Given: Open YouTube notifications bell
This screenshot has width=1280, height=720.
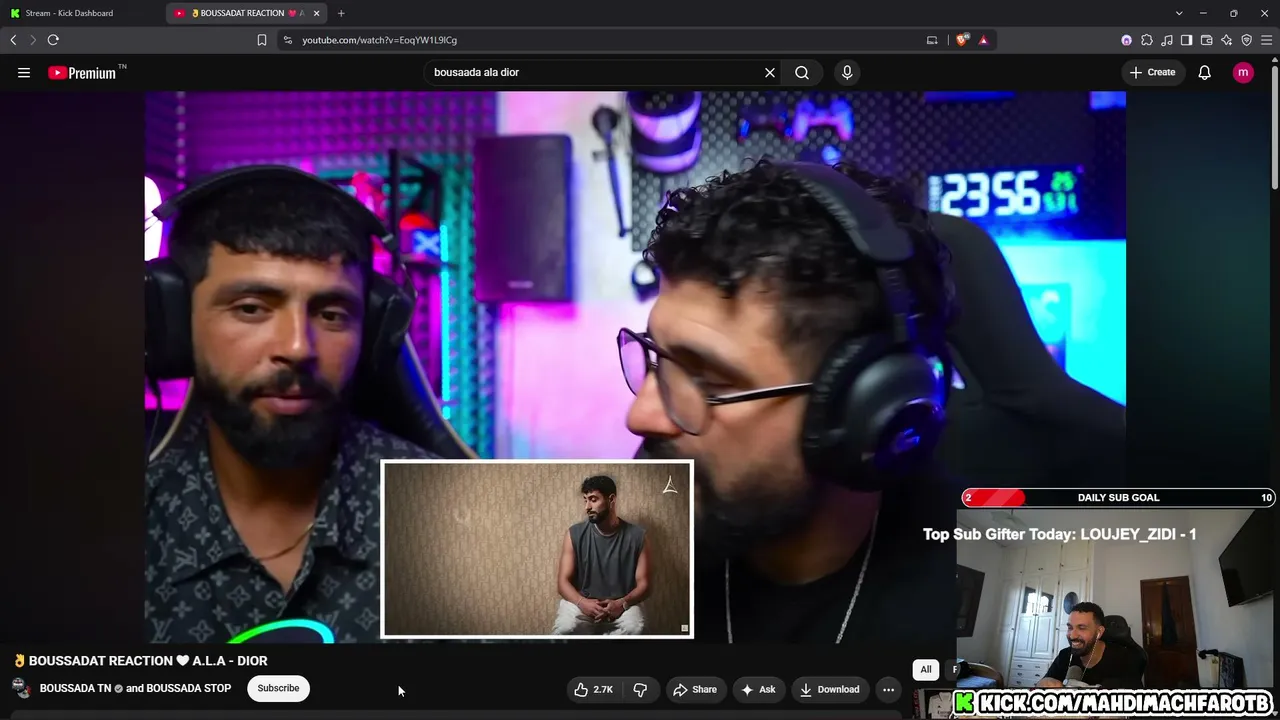Looking at the screenshot, I should coord(1205,72).
